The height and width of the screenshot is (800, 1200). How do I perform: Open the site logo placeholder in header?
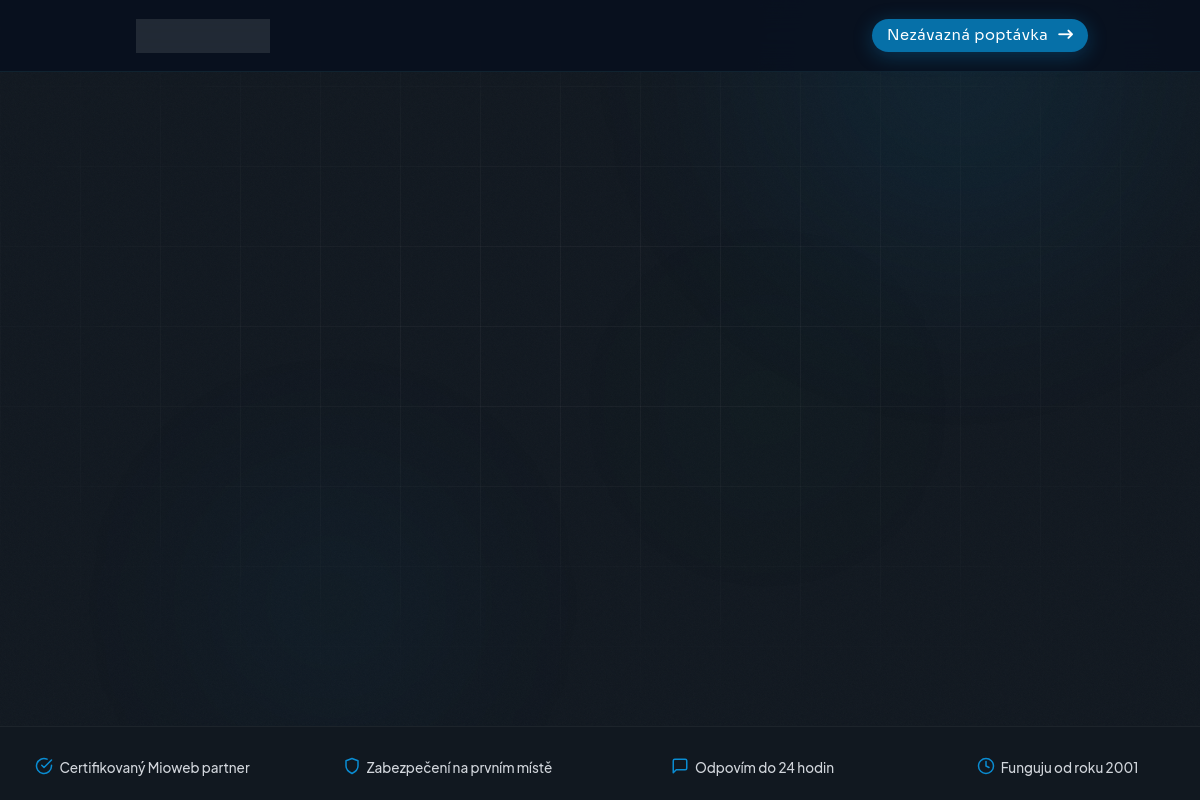(x=203, y=36)
